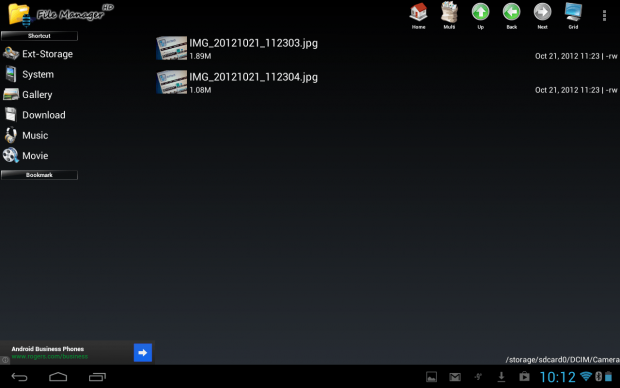This screenshot has height=388, width=620.
Task: Open the Music shortcut
Action: (x=39, y=135)
